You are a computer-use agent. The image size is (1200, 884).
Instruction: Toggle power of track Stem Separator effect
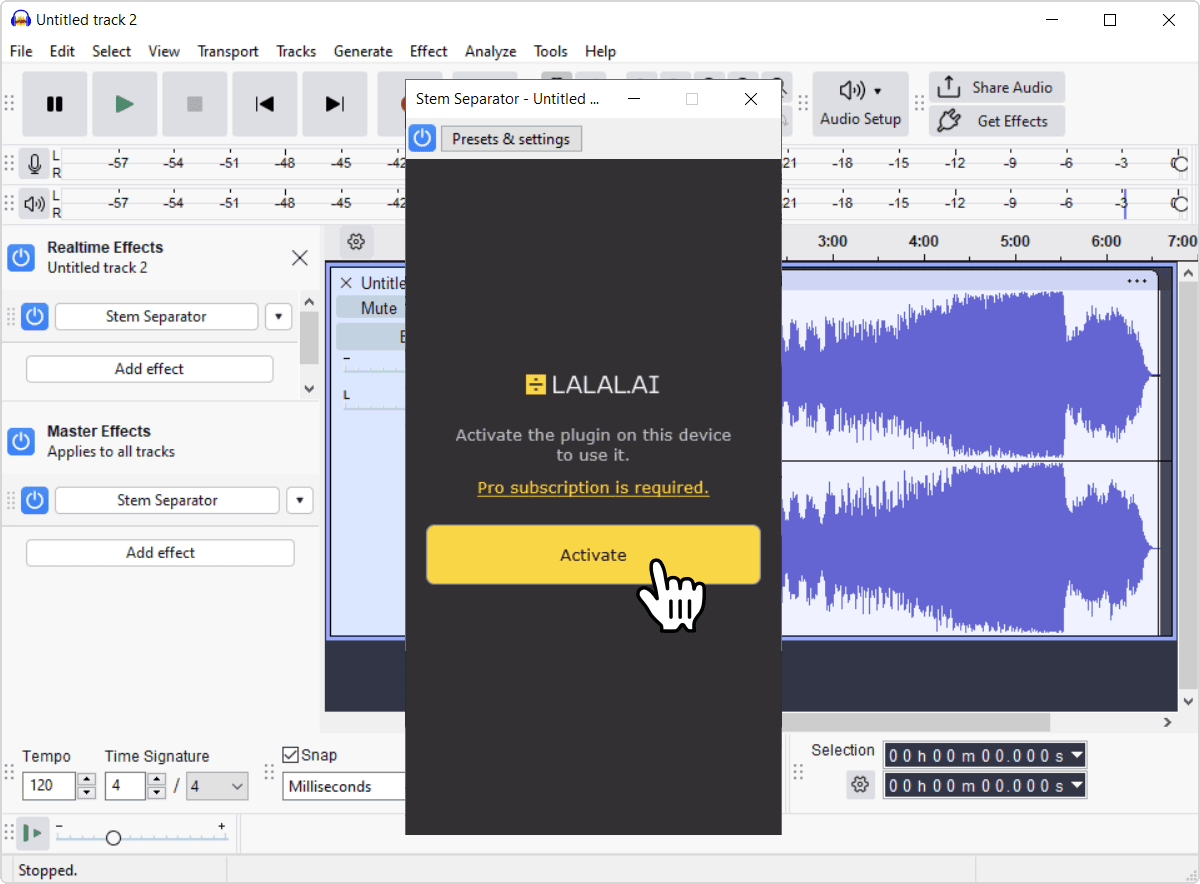[35, 317]
